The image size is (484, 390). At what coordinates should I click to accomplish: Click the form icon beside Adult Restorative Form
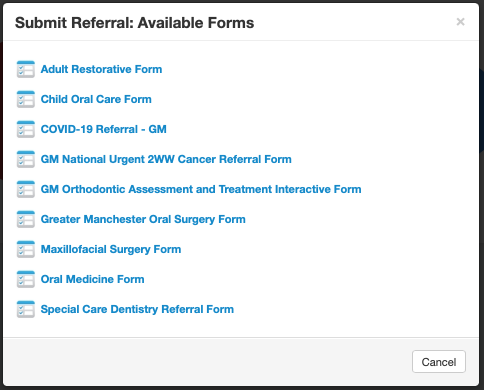pyautogui.click(x=26, y=69)
